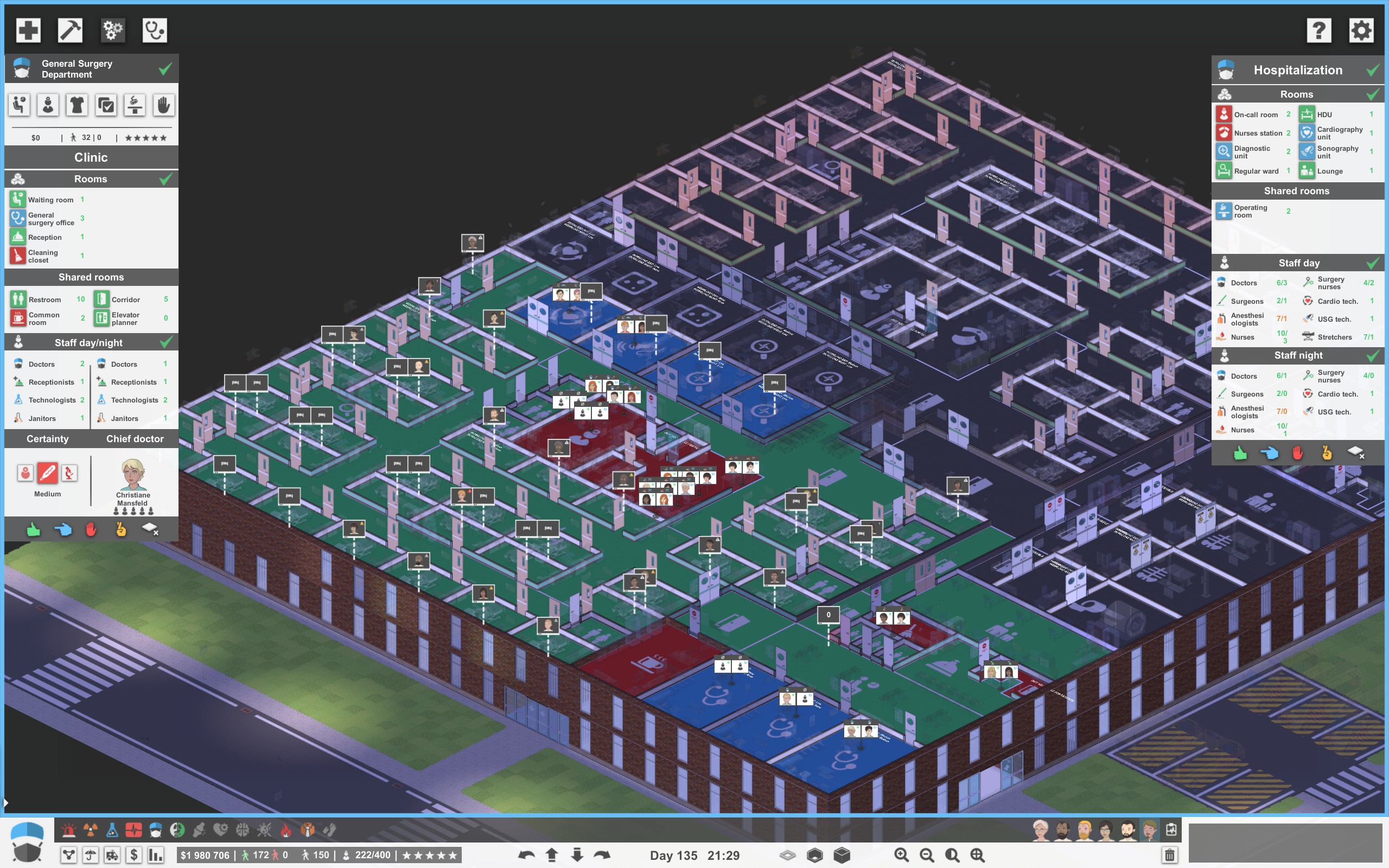Switch to the Hospitalization tab
This screenshot has height=868, width=1389.
tap(1298, 70)
